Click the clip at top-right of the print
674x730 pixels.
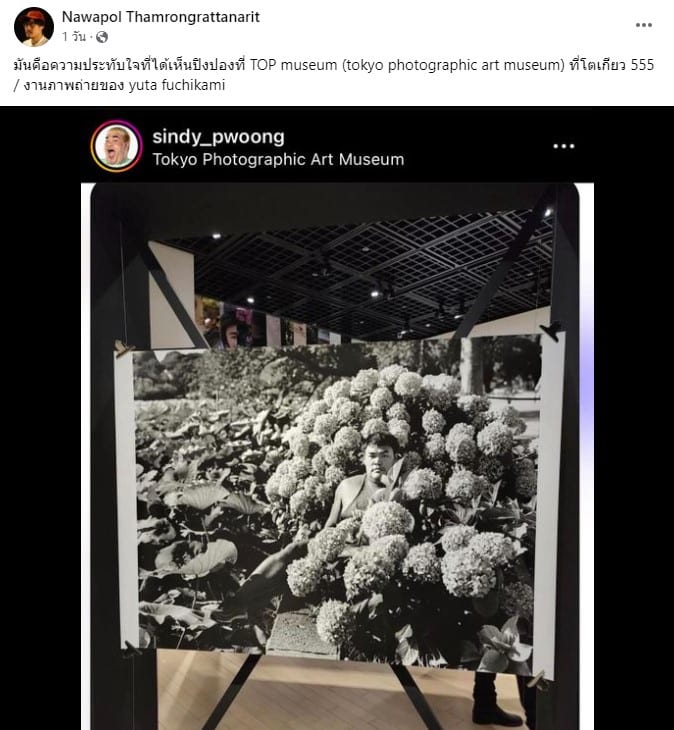552,331
